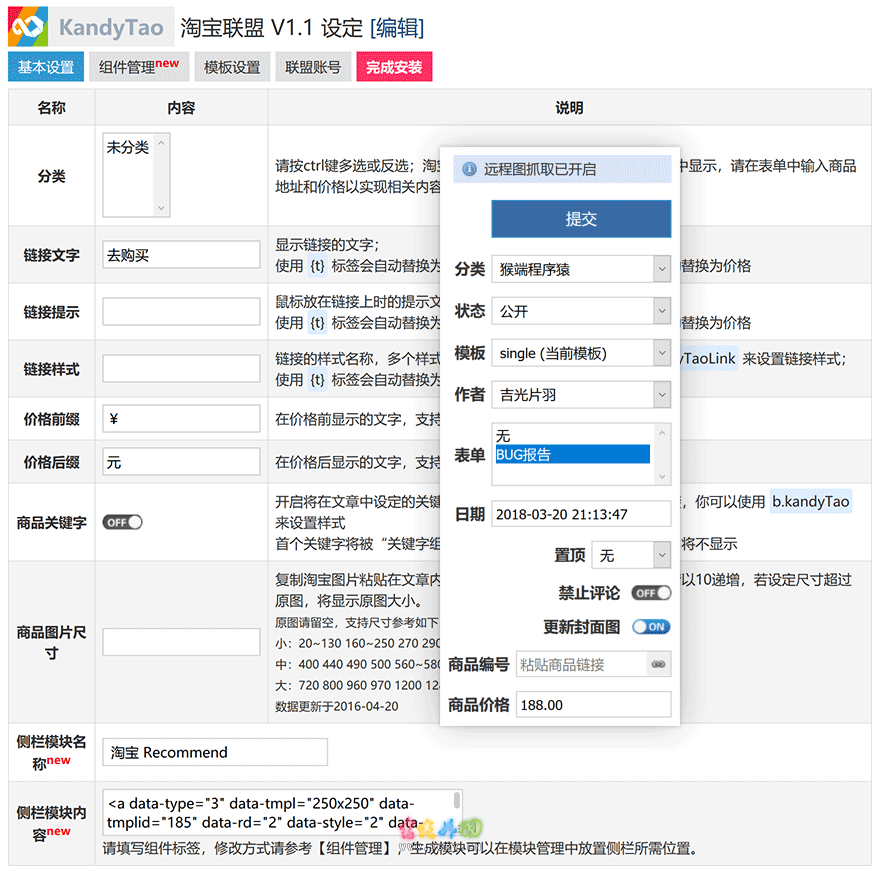Viewport: 880px width, 872px height.
Task: Click the b.kandyTao code tag
Action: [810, 501]
